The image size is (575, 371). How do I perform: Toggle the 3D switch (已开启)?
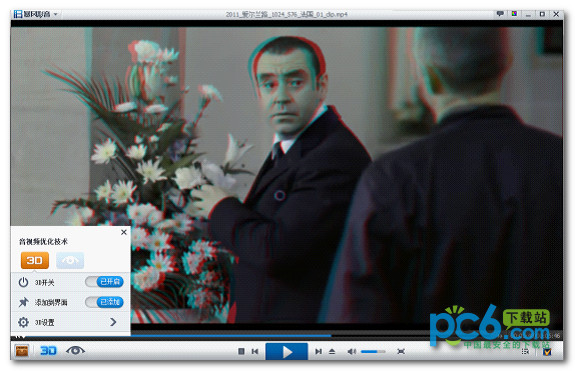pyautogui.click(x=104, y=282)
